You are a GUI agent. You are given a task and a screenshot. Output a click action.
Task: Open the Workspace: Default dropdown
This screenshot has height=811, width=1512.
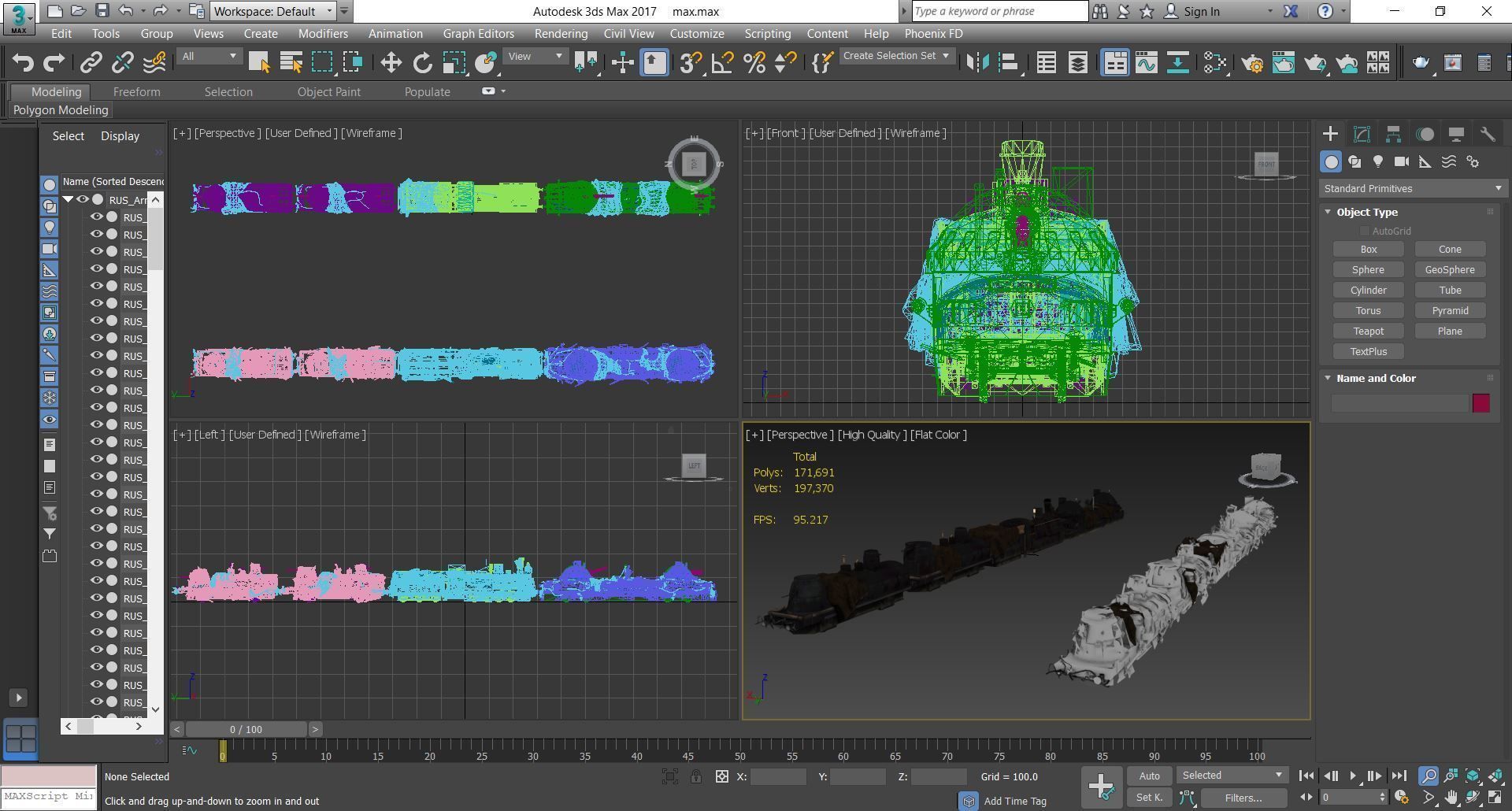tap(274, 11)
